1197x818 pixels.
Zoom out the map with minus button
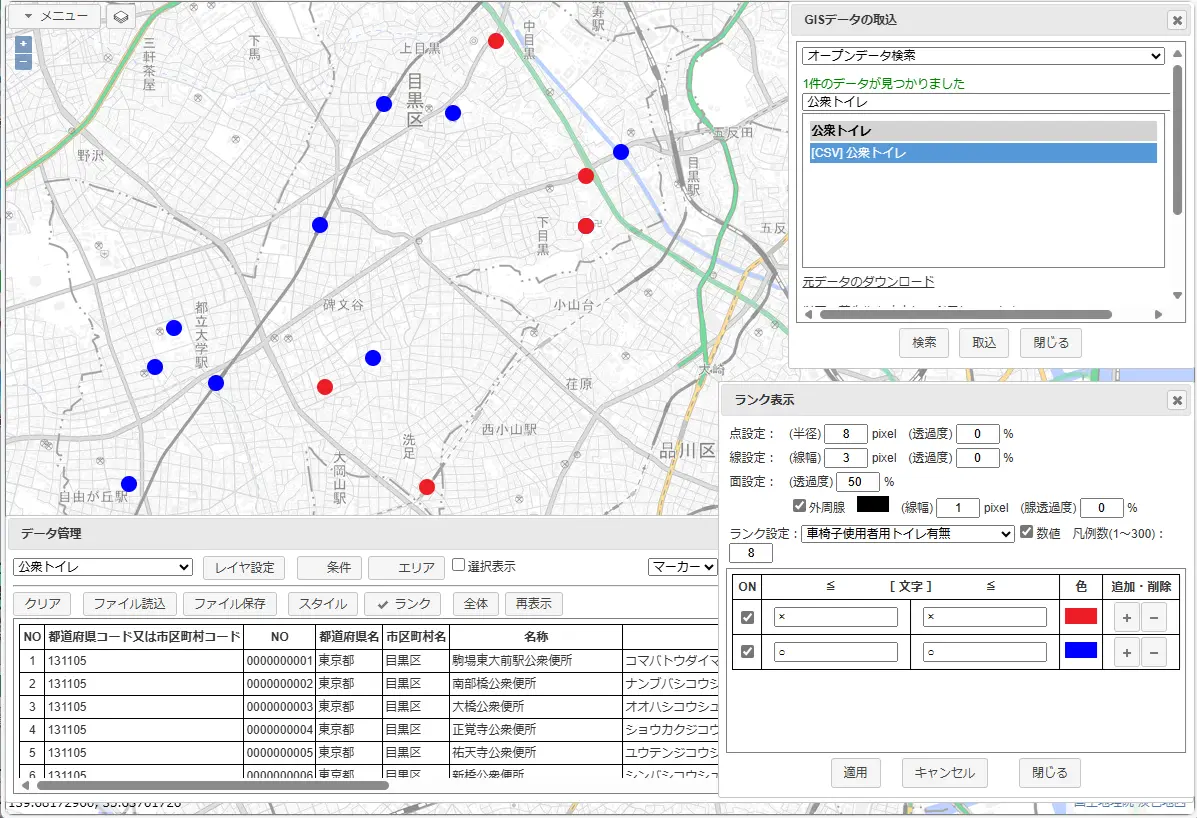(x=23, y=62)
